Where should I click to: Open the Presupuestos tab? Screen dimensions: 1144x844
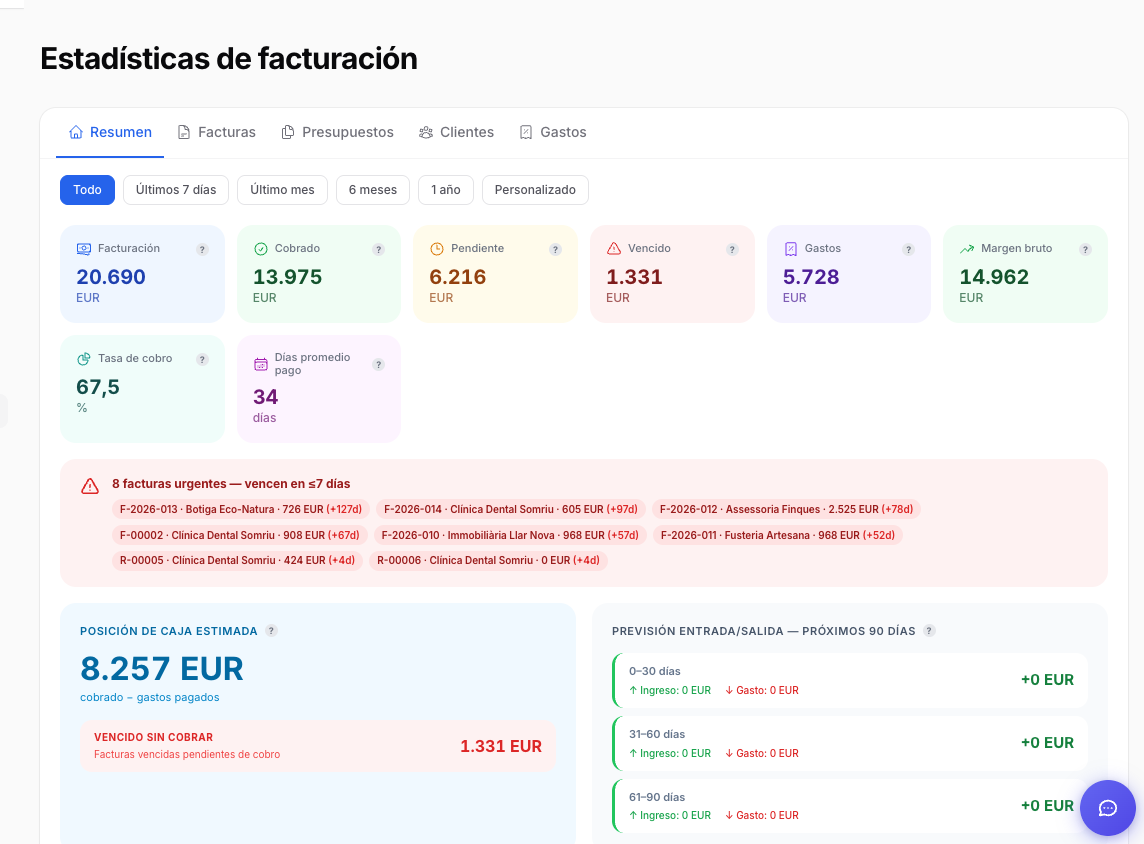pos(338,132)
